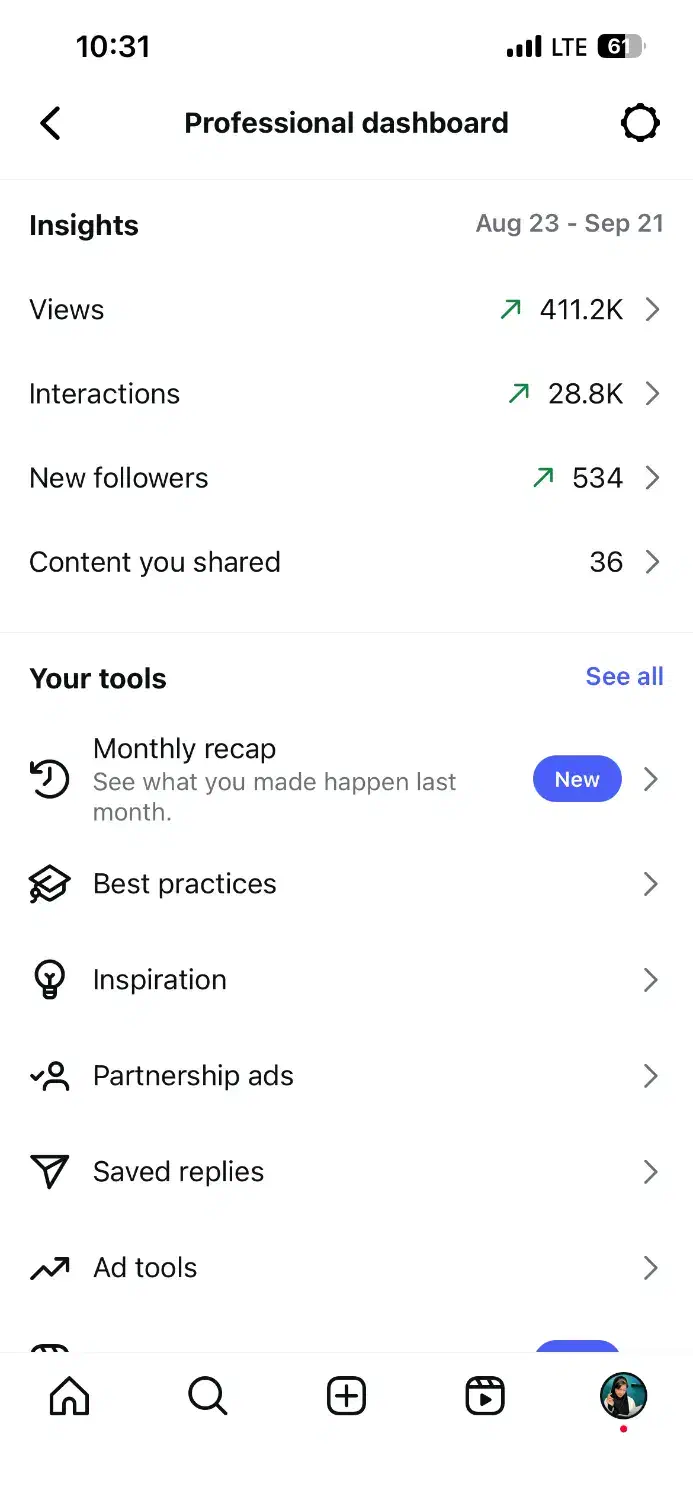
Task: Tap the Saved replies paper-plane icon
Action: click(x=50, y=1172)
